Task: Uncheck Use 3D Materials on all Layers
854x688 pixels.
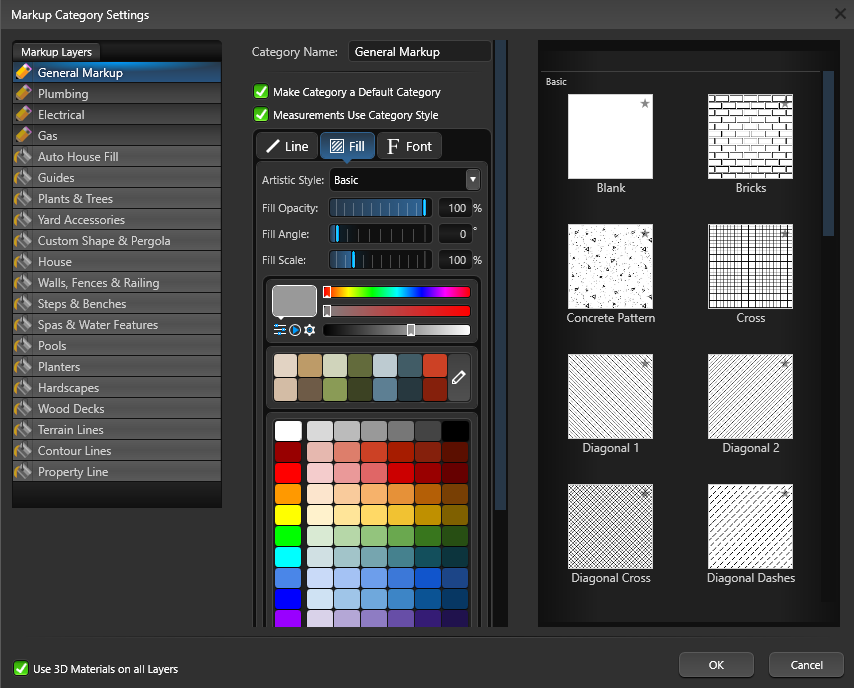Action: pos(21,668)
